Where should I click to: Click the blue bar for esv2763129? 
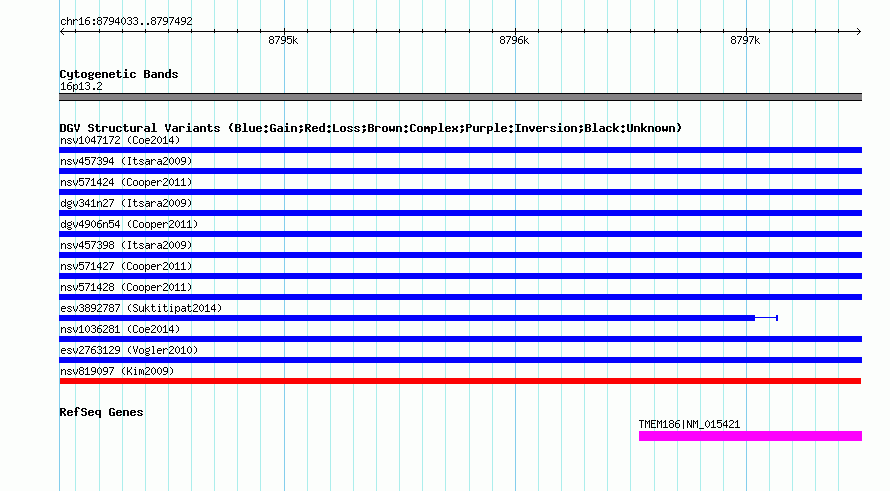(460, 360)
